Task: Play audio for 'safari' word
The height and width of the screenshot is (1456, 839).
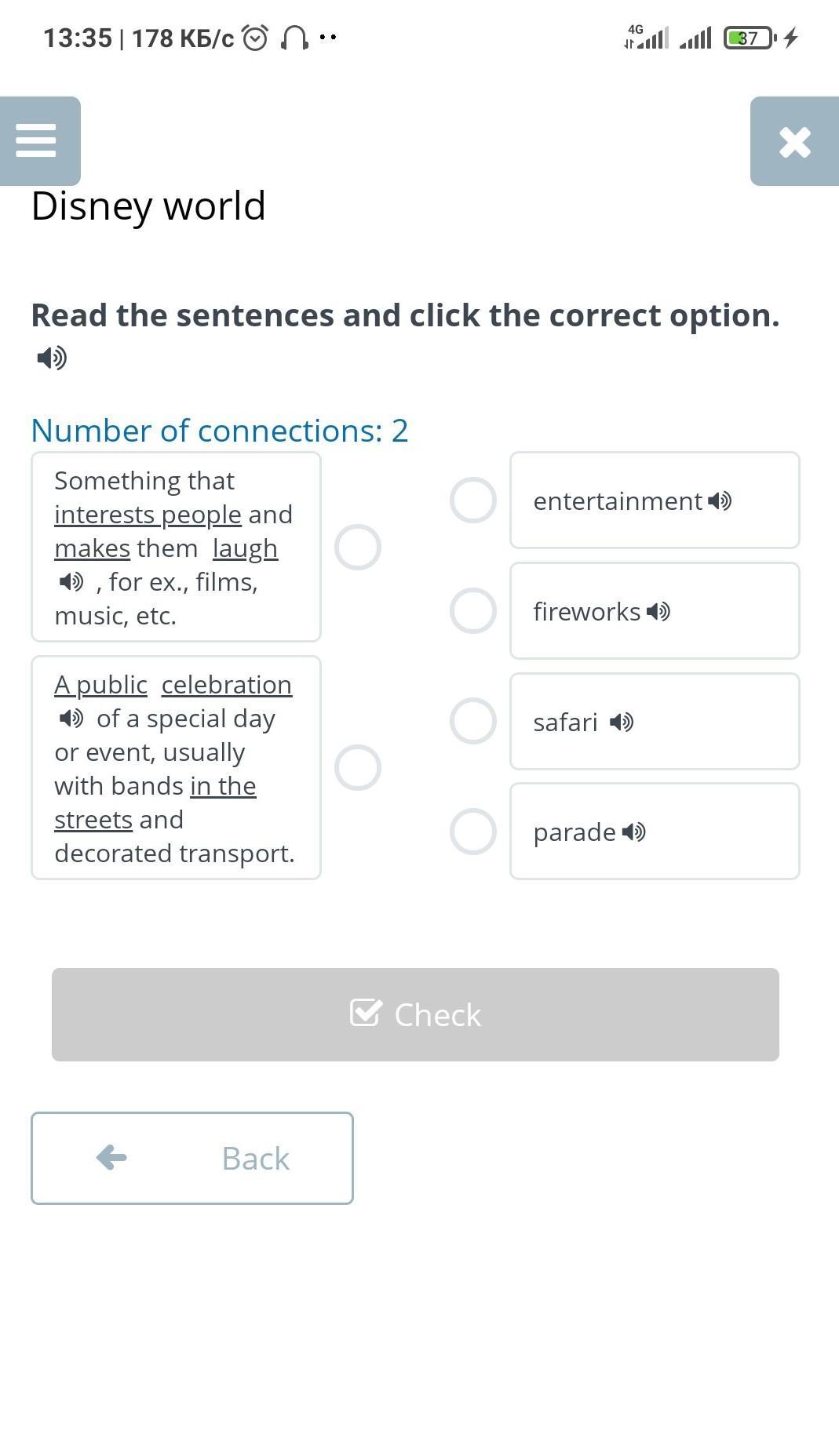Action: click(622, 722)
